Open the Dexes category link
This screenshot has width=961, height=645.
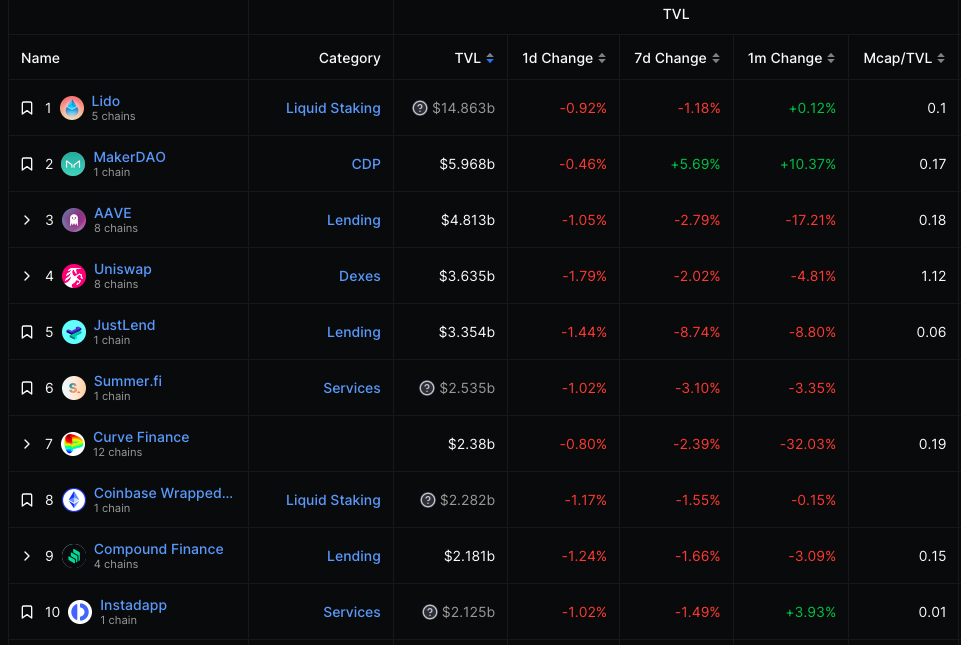[x=360, y=276]
